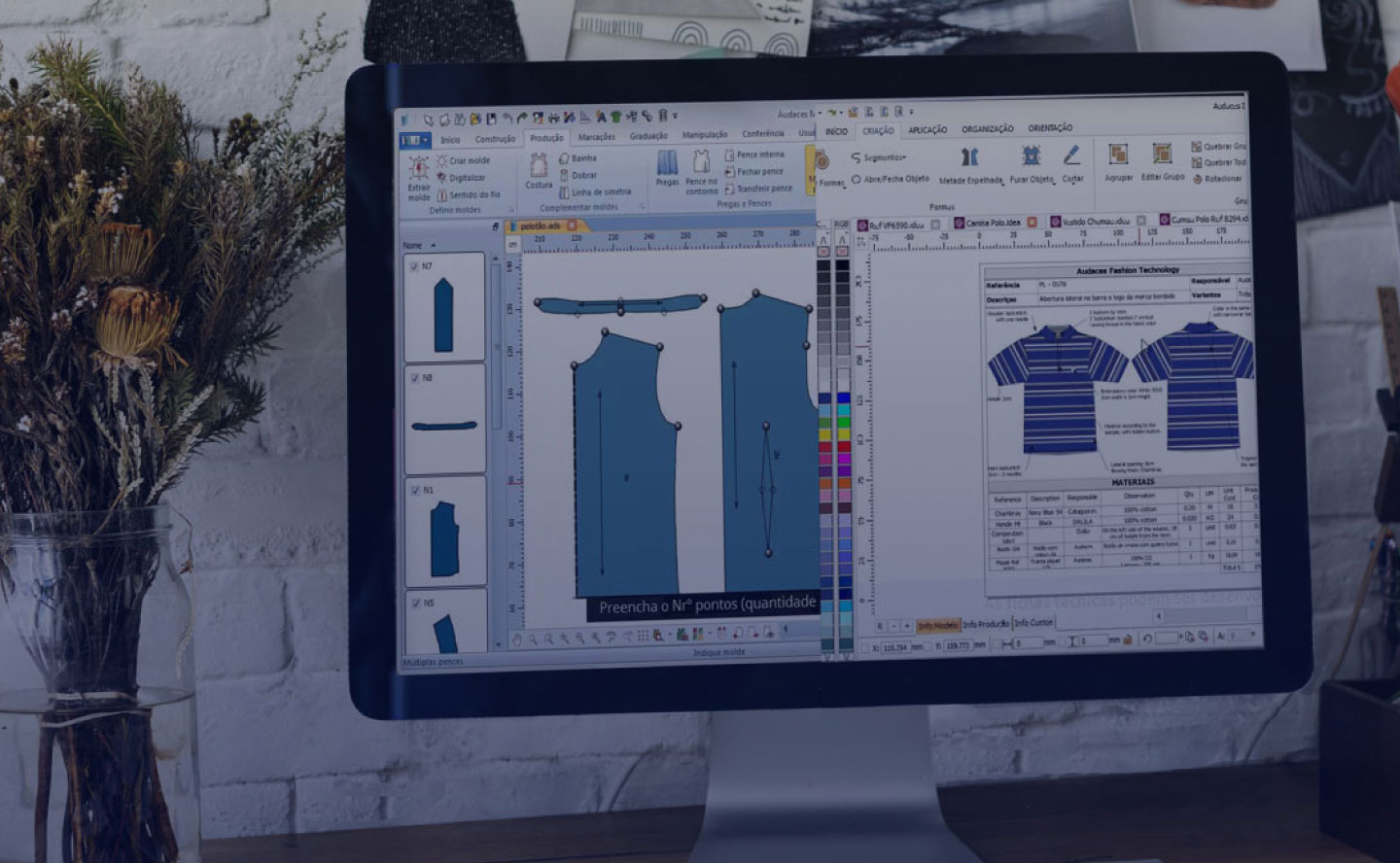Viewport: 1400px width, 863px height.
Task: Close the pelotão.ads document tab
Action: pos(572,225)
